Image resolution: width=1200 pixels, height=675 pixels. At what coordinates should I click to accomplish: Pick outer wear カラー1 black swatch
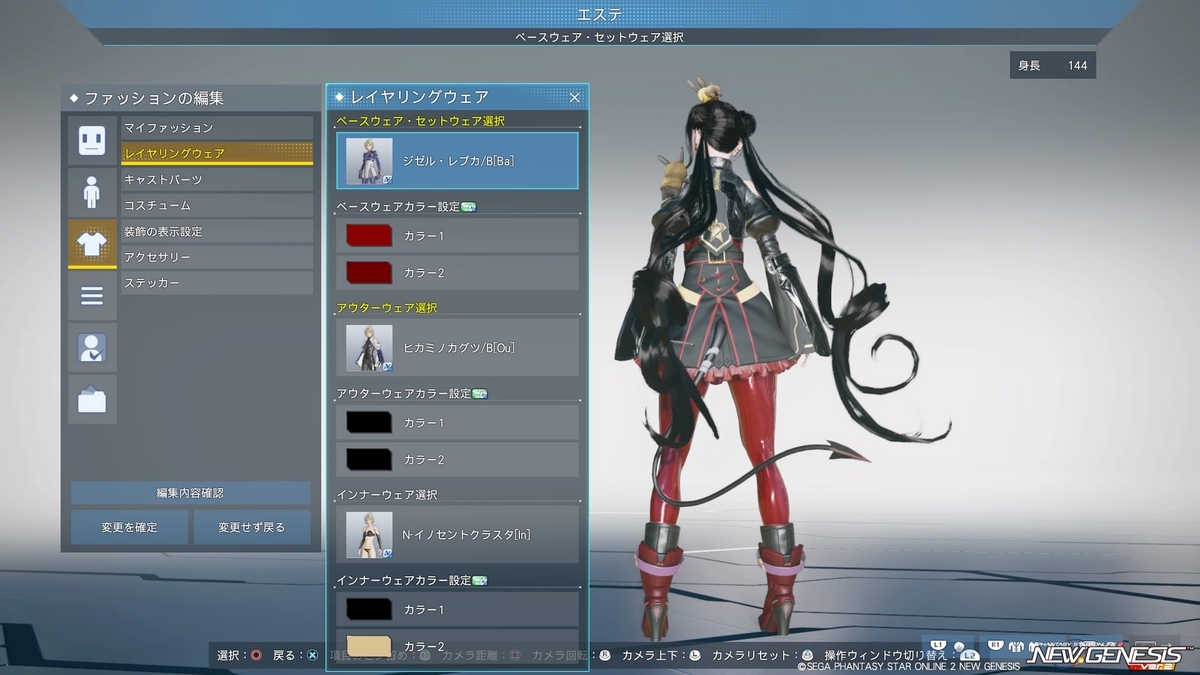[368, 422]
